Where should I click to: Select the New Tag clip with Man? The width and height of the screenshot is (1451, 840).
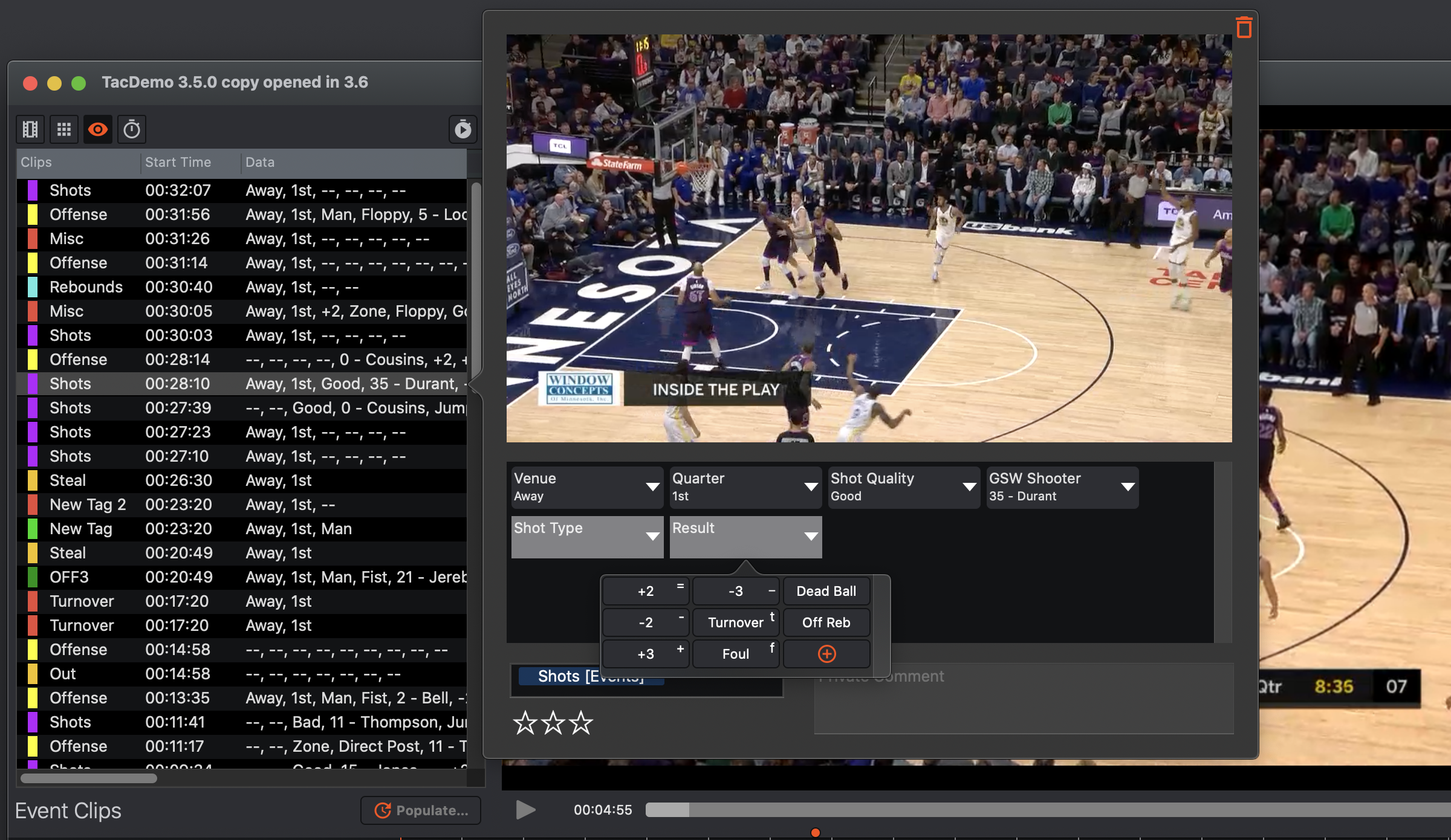point(242,529)
